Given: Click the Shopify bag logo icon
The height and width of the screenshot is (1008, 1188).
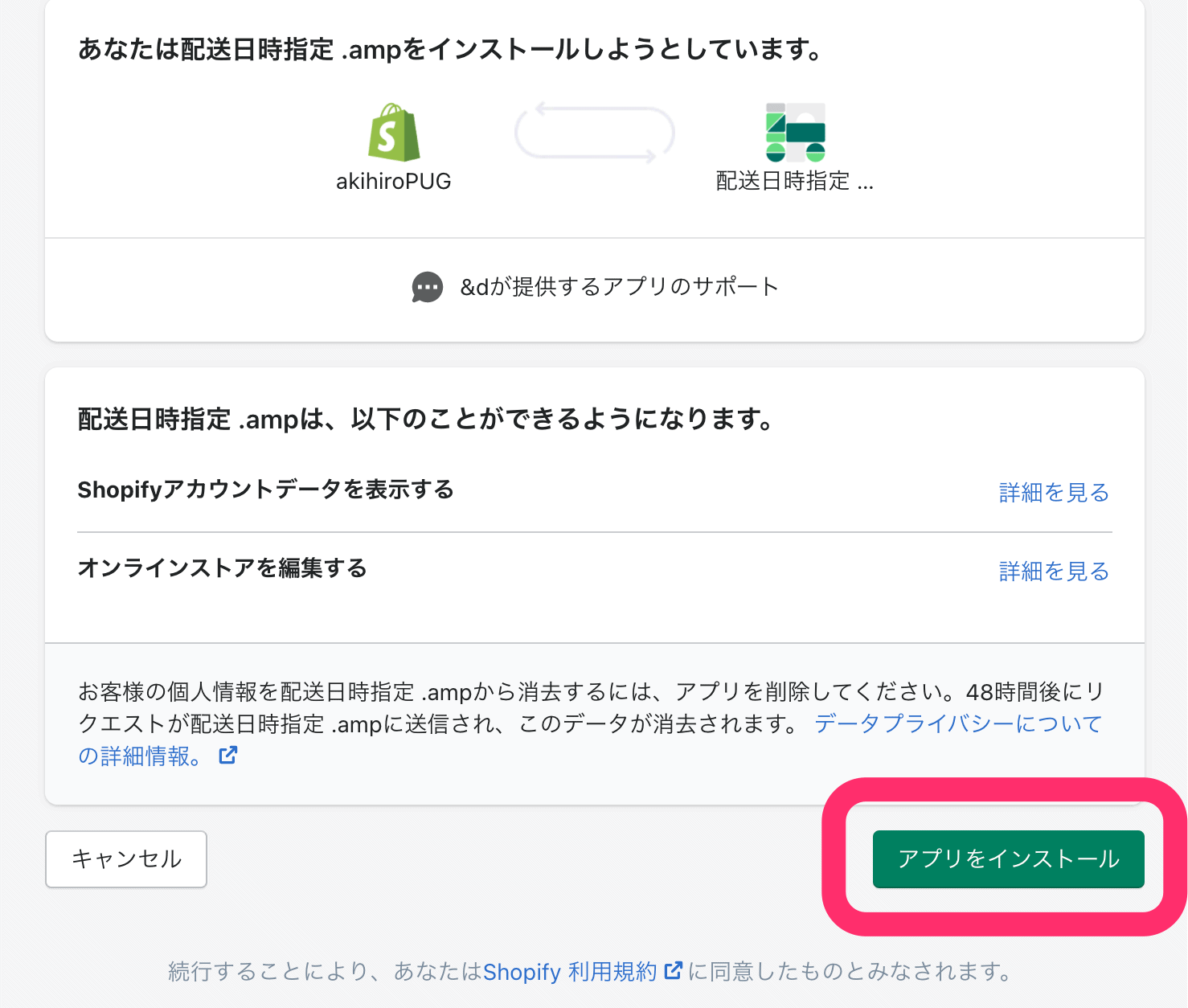Looking at the screenshot, I should pos(394,133).
